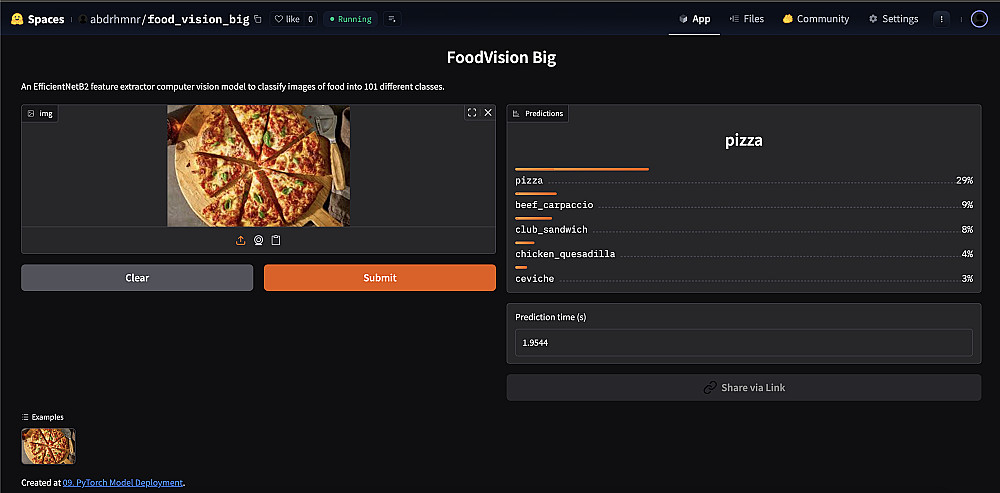The width and height of the screenshot is (1000, 493).
Task: Open the Community tab
Action: pos(816,19)
